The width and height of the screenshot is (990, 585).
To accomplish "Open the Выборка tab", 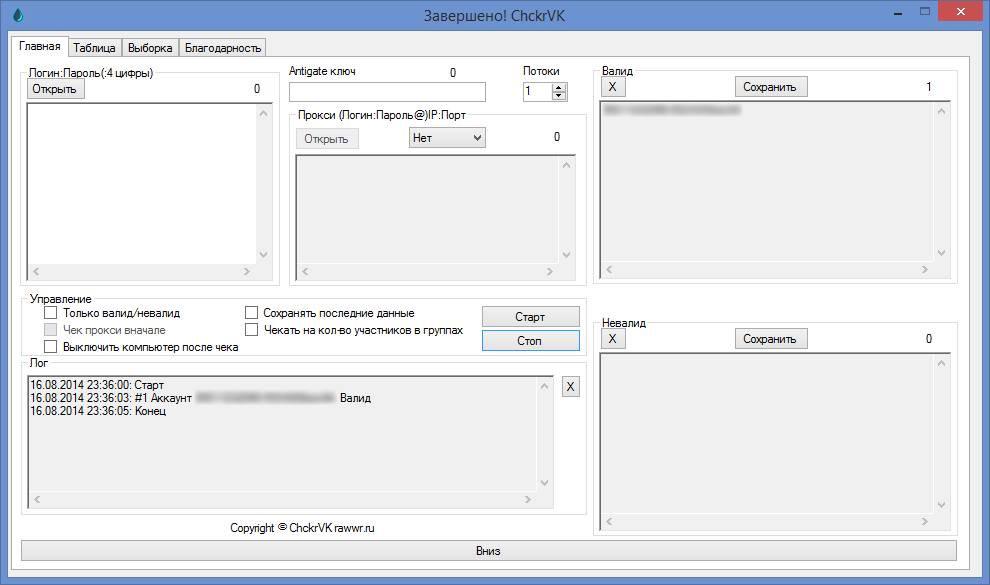I will [x=150, y=48].
